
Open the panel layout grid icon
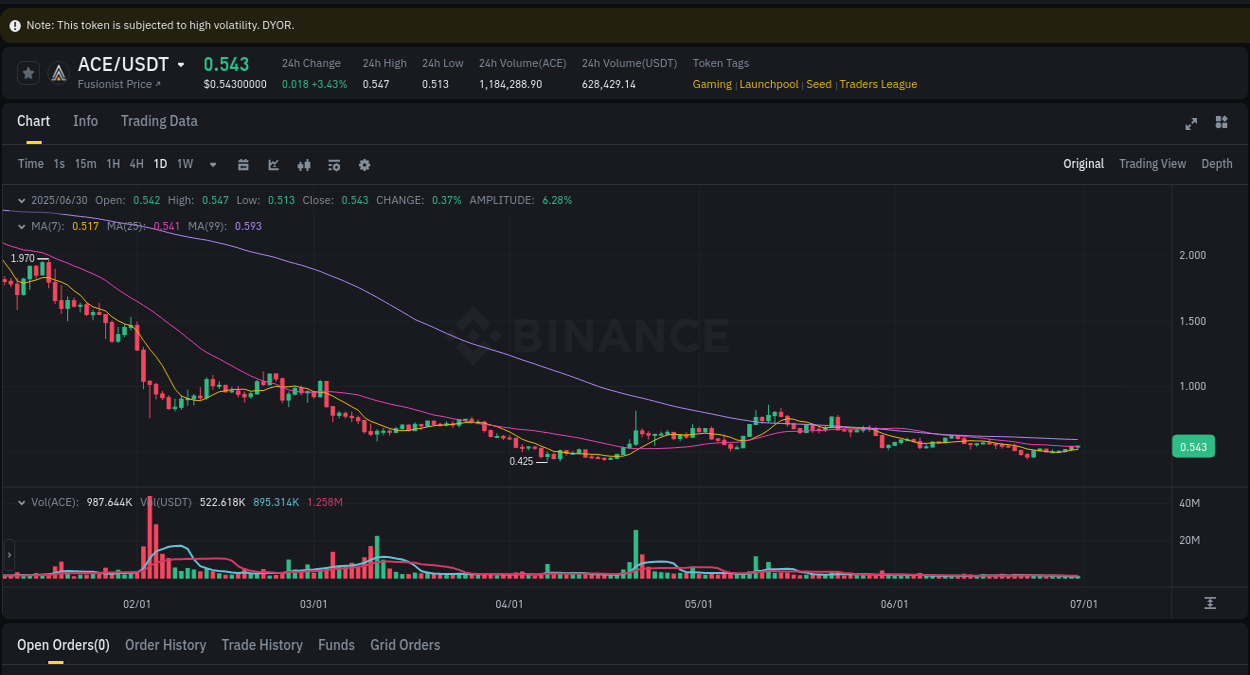(1221, 122)
